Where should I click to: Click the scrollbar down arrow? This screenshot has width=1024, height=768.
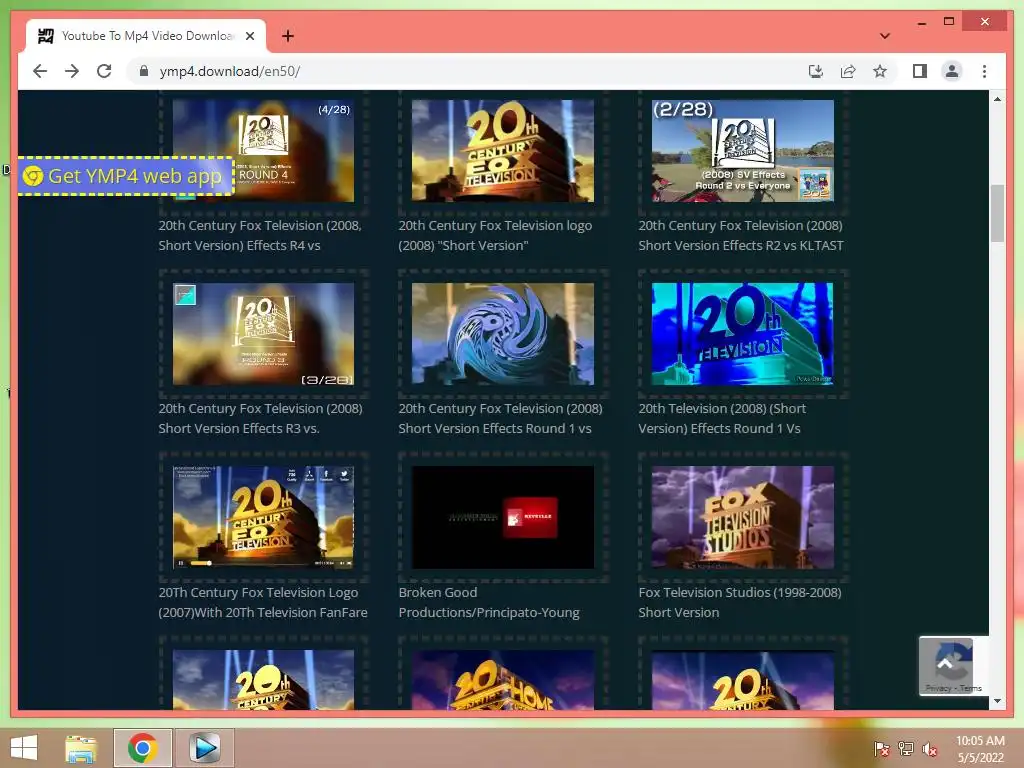[x=997, y=701]
